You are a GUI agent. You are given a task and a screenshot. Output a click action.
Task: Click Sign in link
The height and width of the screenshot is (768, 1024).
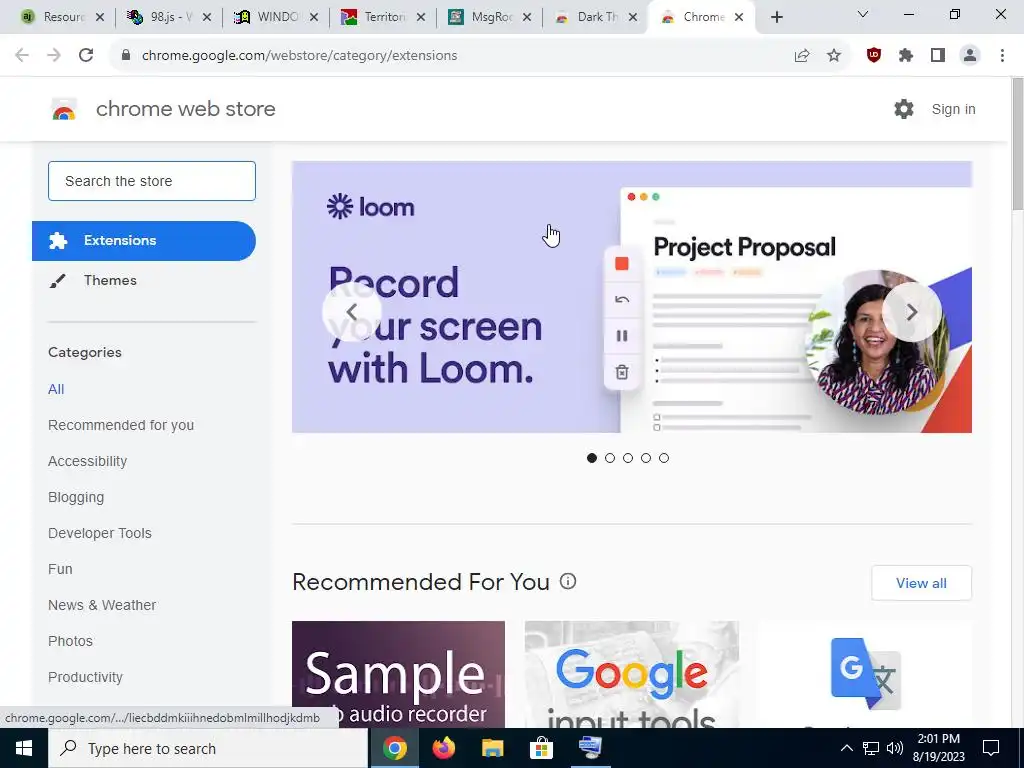click(x=953, y=109)
